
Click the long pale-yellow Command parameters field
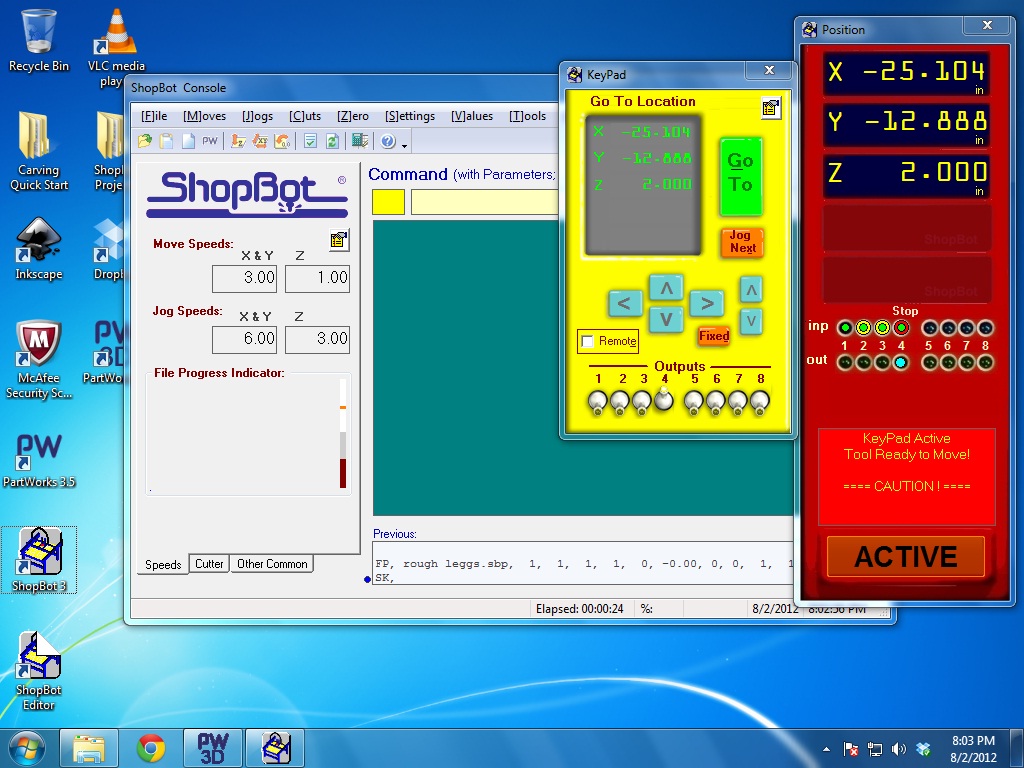click(x=485, y=202)
